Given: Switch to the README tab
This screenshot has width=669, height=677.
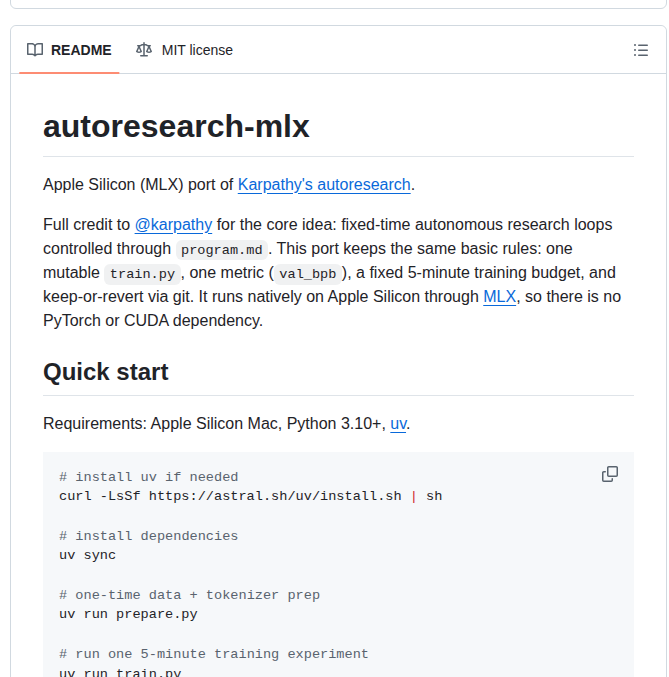Looking at the screenshot, I should pyautogui.click(x=69, y=50).
